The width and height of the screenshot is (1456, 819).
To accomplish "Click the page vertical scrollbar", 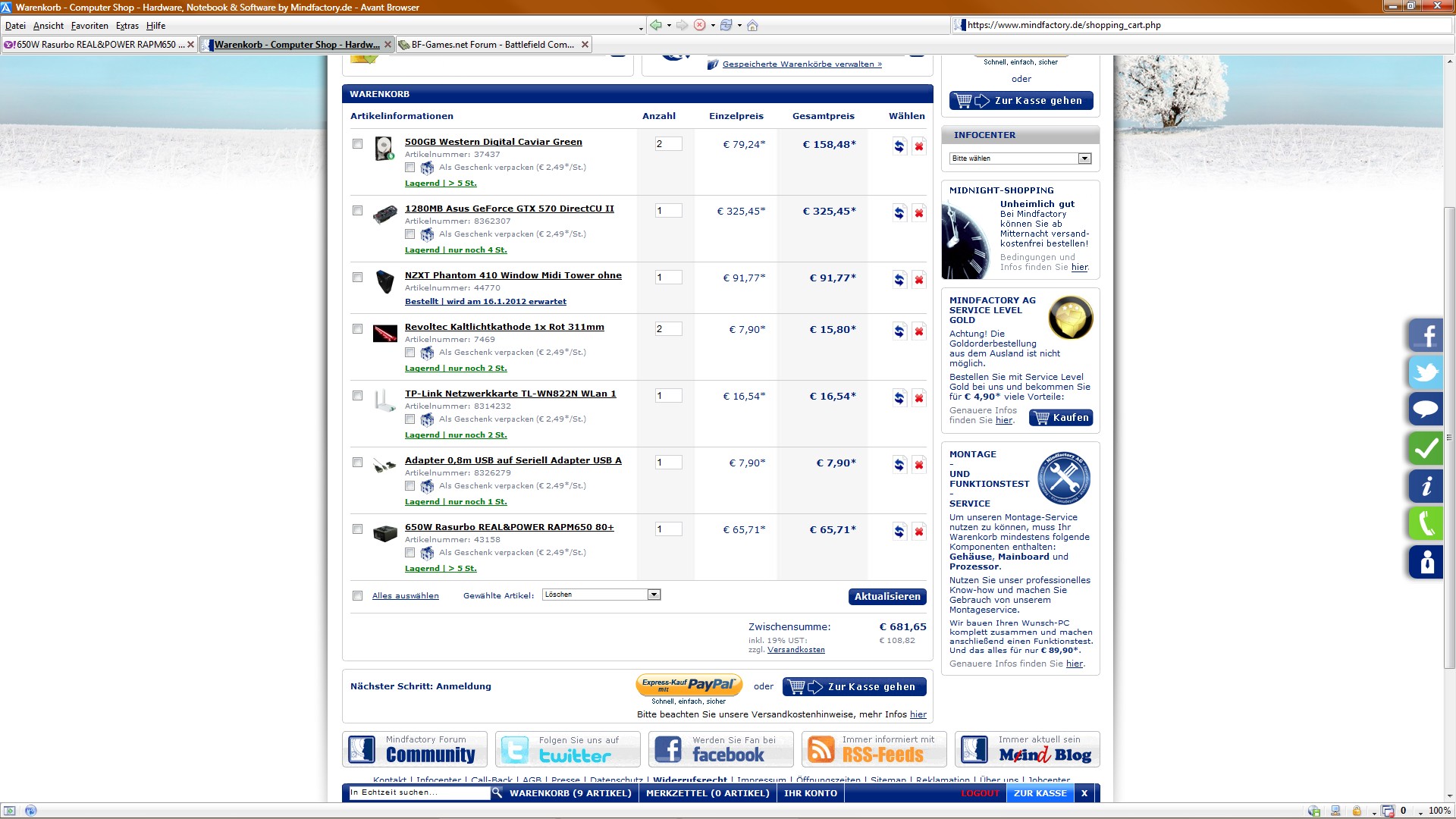I will [1449, 438].
